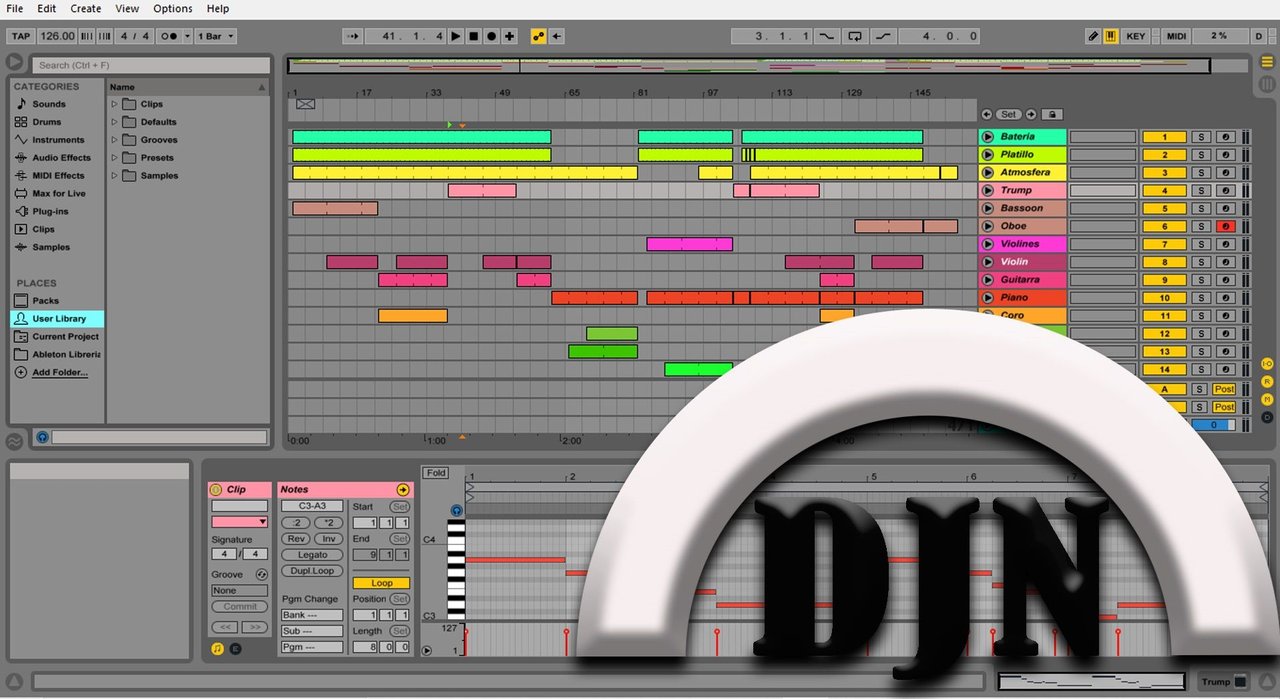Select User Library under Places

57,319
